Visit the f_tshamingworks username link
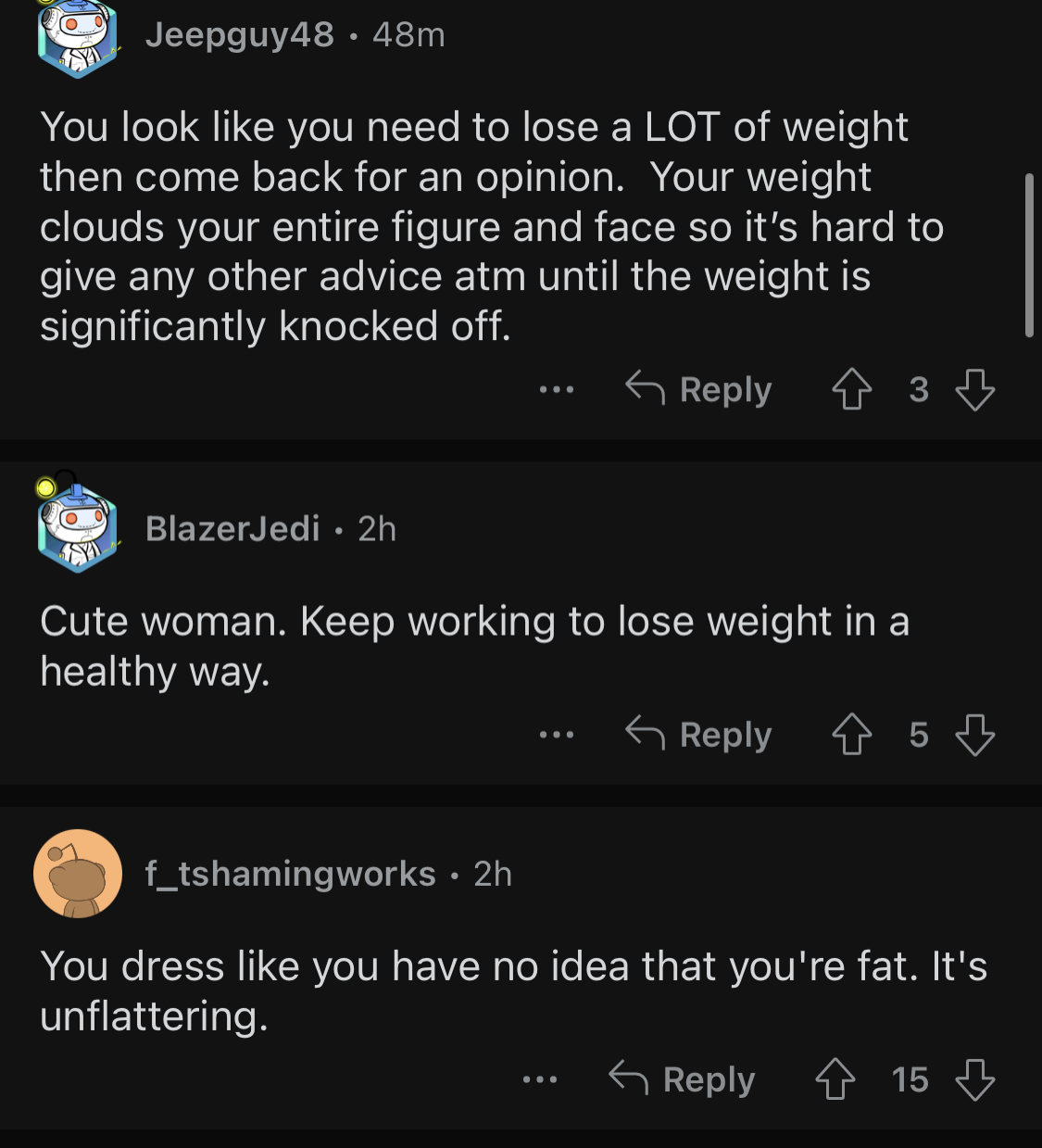This screenshot has height=1148, width=1042. [290, 873]
